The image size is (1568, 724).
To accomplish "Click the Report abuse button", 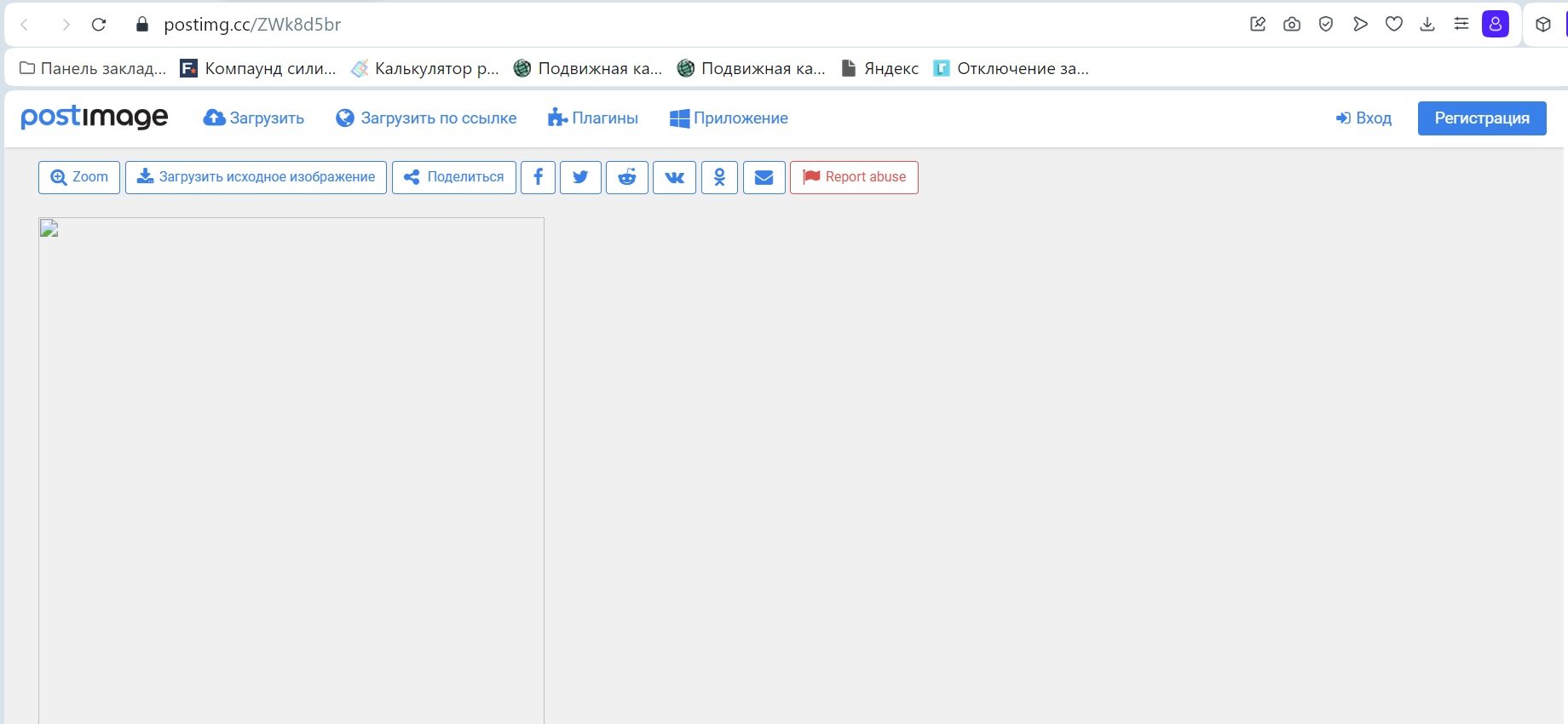I will tap(854, 177).
